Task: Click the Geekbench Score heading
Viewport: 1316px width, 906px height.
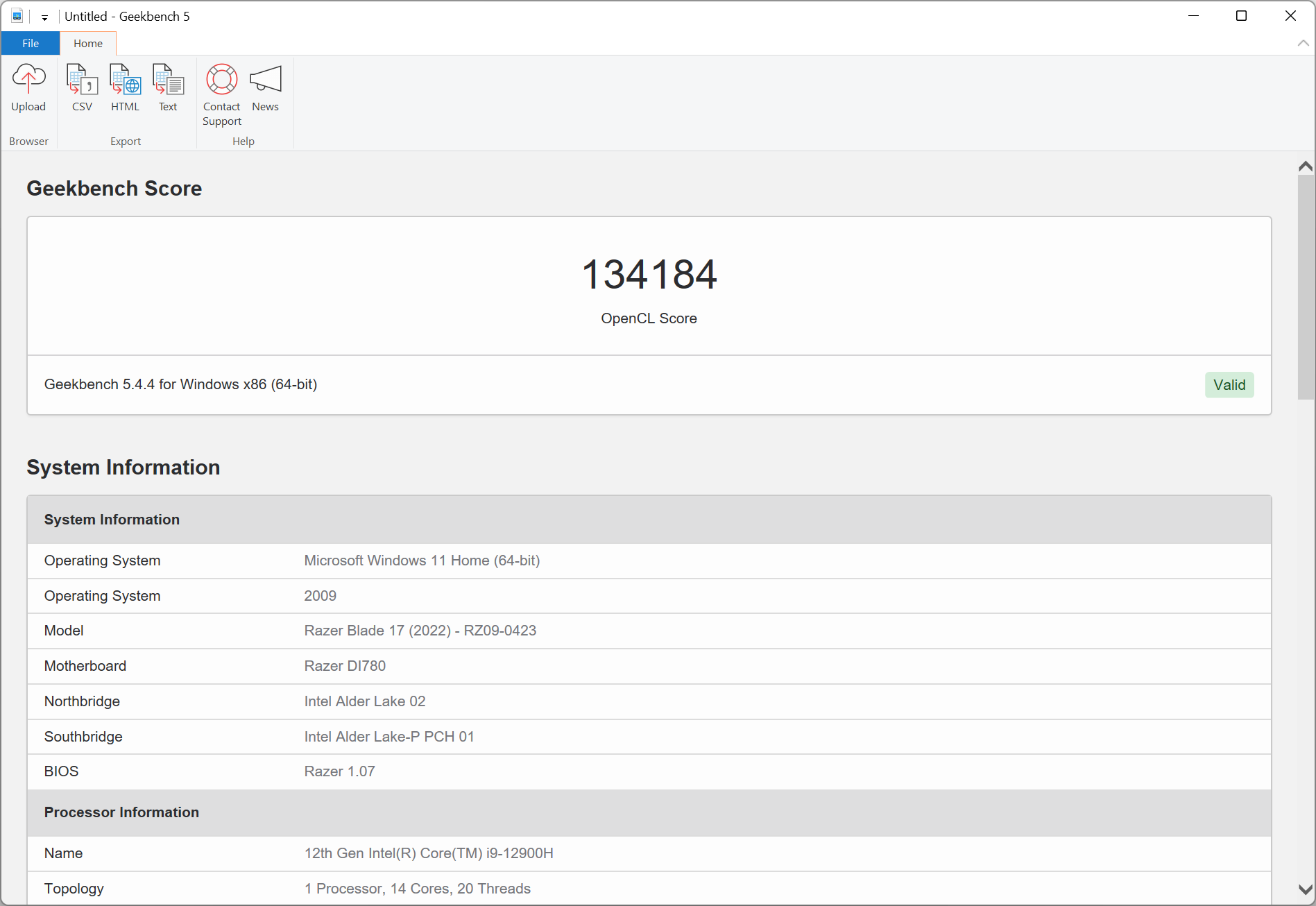Action: (114, 189)
